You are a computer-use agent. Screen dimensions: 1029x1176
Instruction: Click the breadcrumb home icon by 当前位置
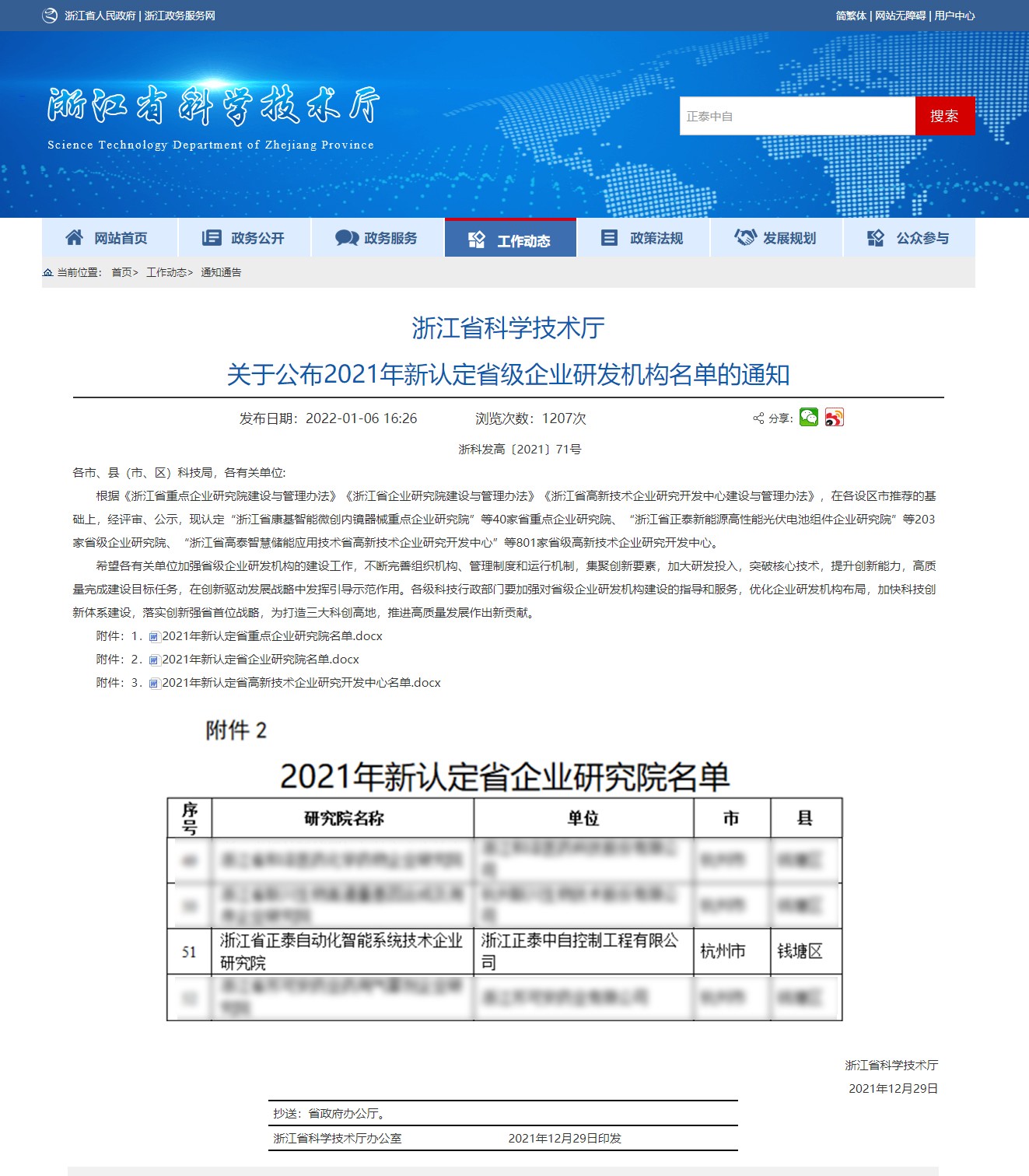[x=48, y=272]
